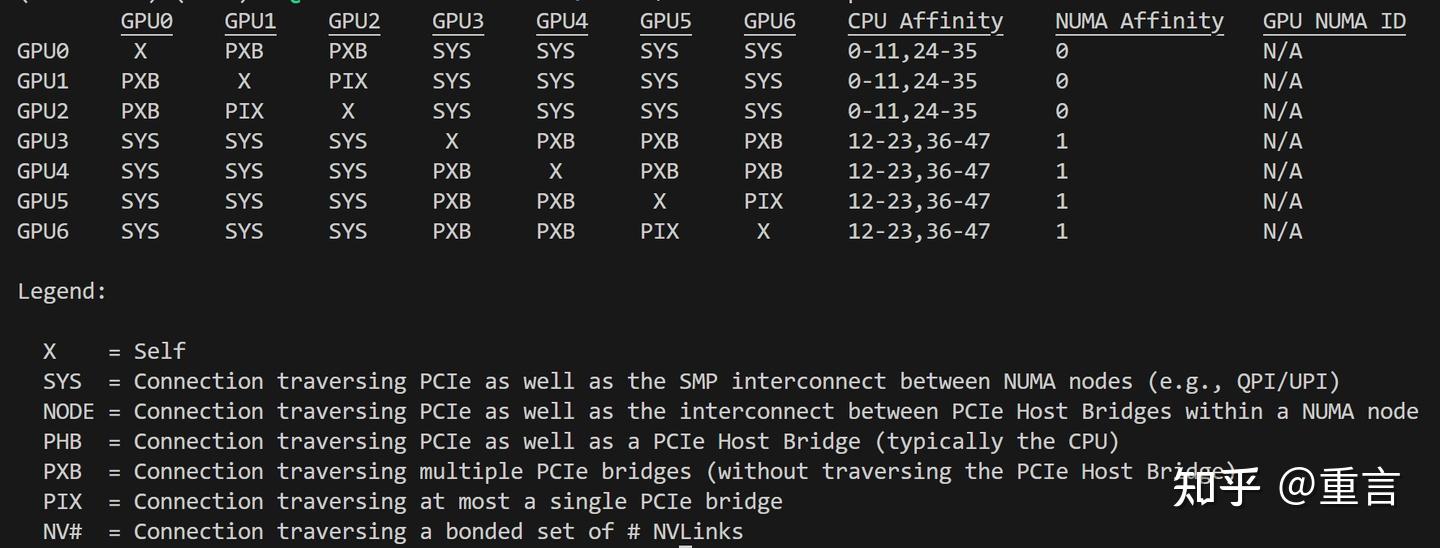The image size is (1440, 548).
Task: Click the CPU Affinity value in the GPU5 row
Action: [x=919, y=201]
